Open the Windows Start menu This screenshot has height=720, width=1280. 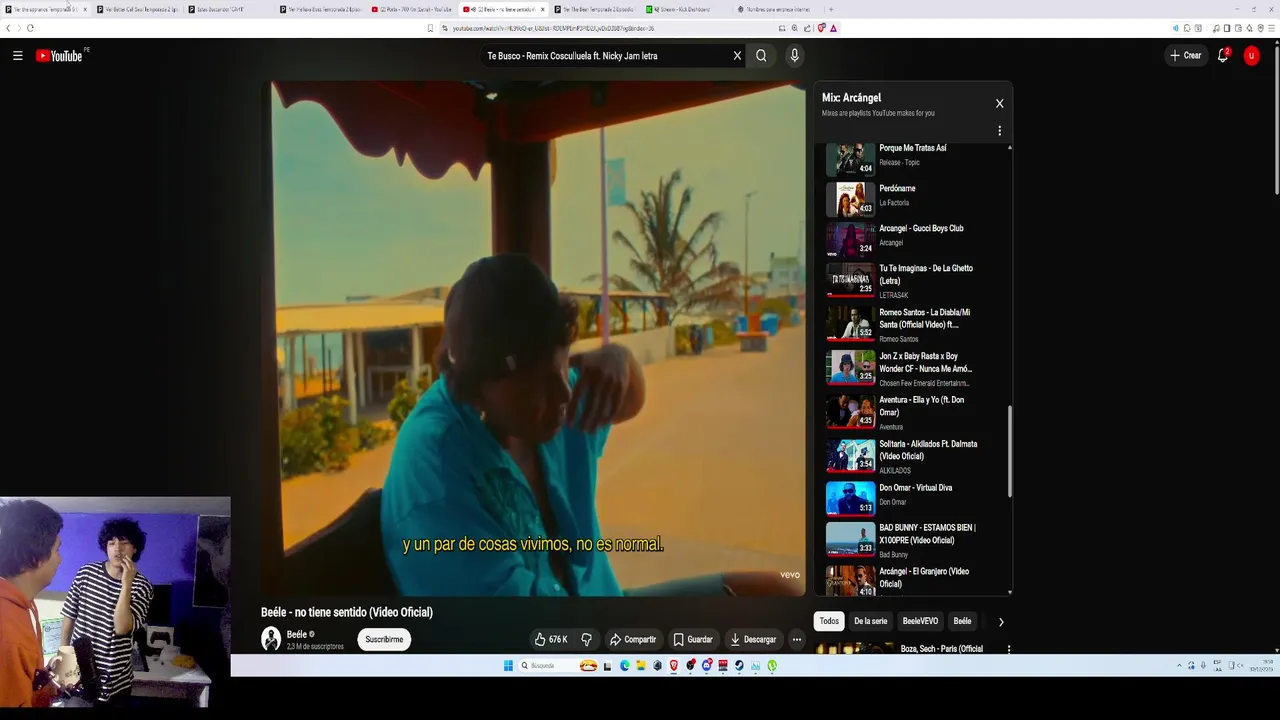coord(508,666)
